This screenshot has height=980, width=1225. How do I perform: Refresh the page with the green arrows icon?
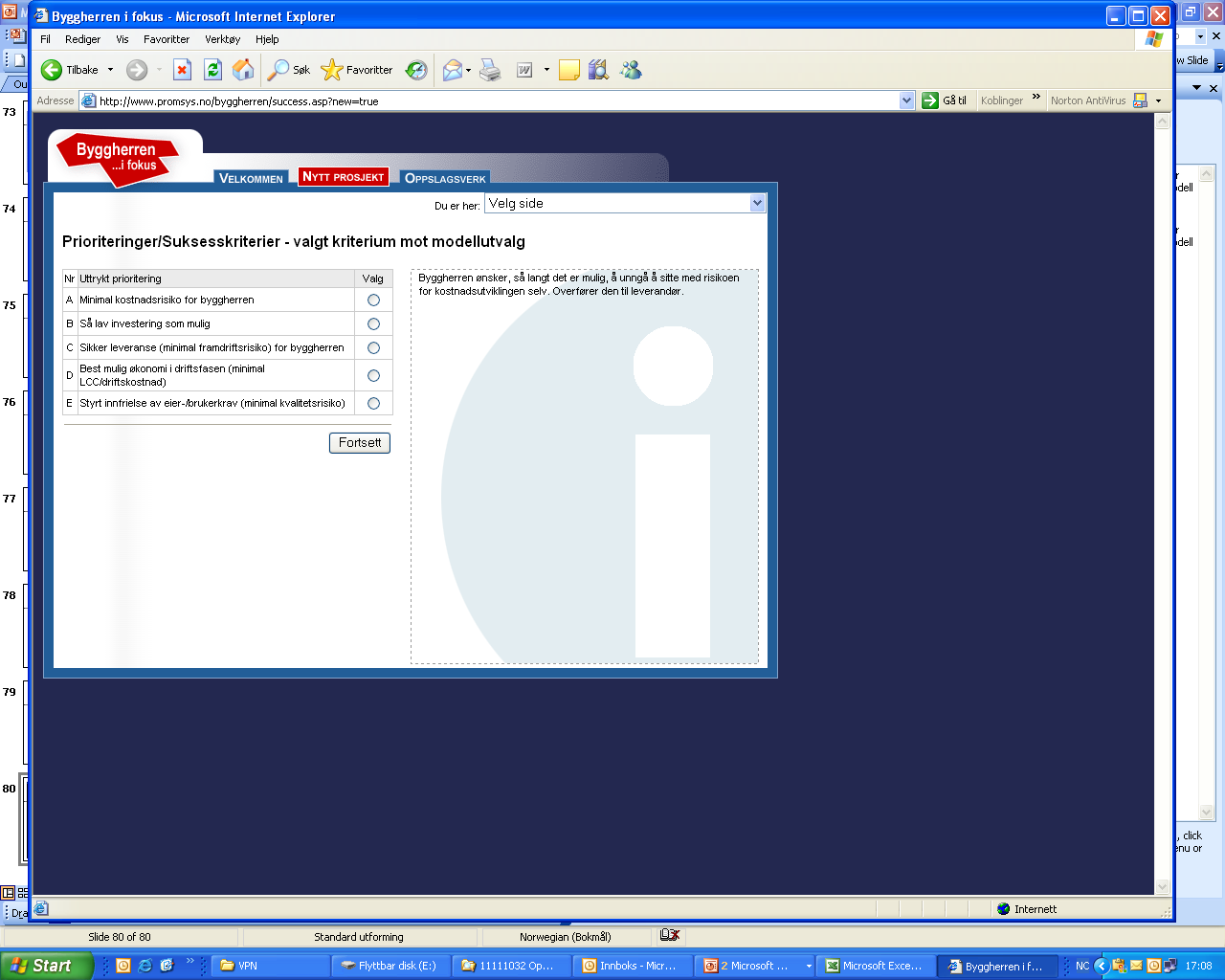coord(212,70)
